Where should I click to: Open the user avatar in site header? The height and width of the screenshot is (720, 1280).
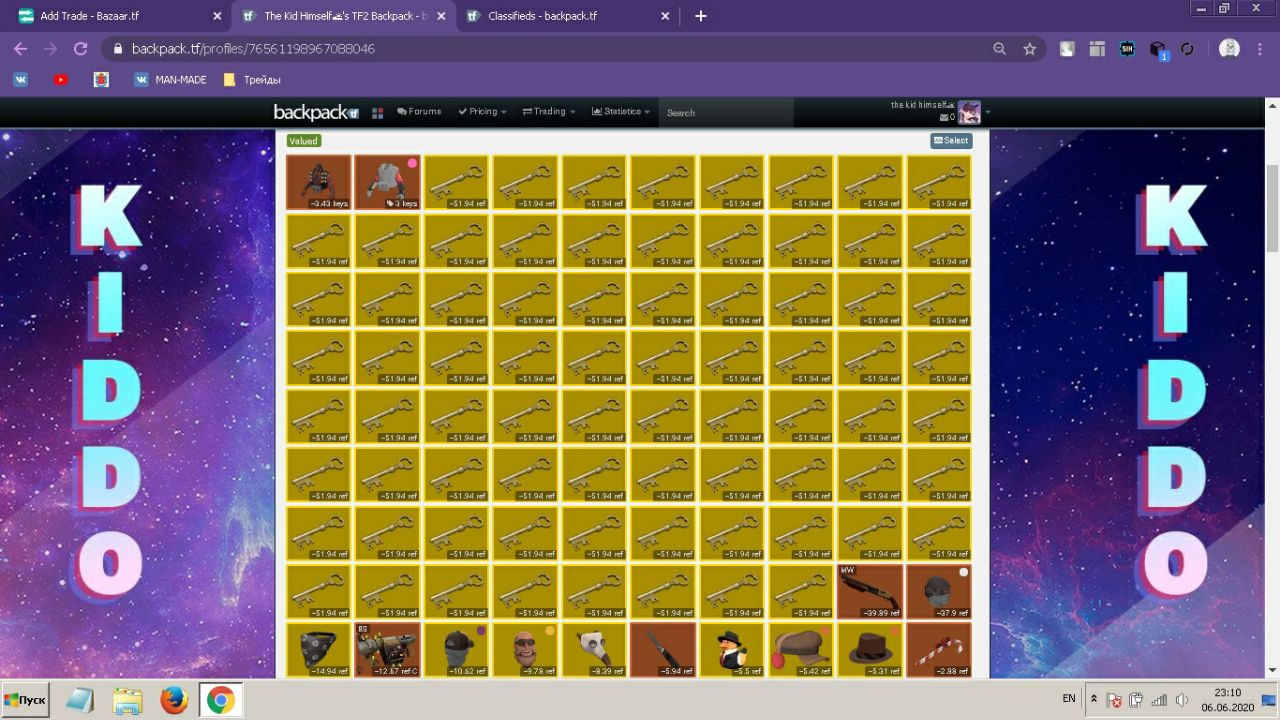(969, 113)
